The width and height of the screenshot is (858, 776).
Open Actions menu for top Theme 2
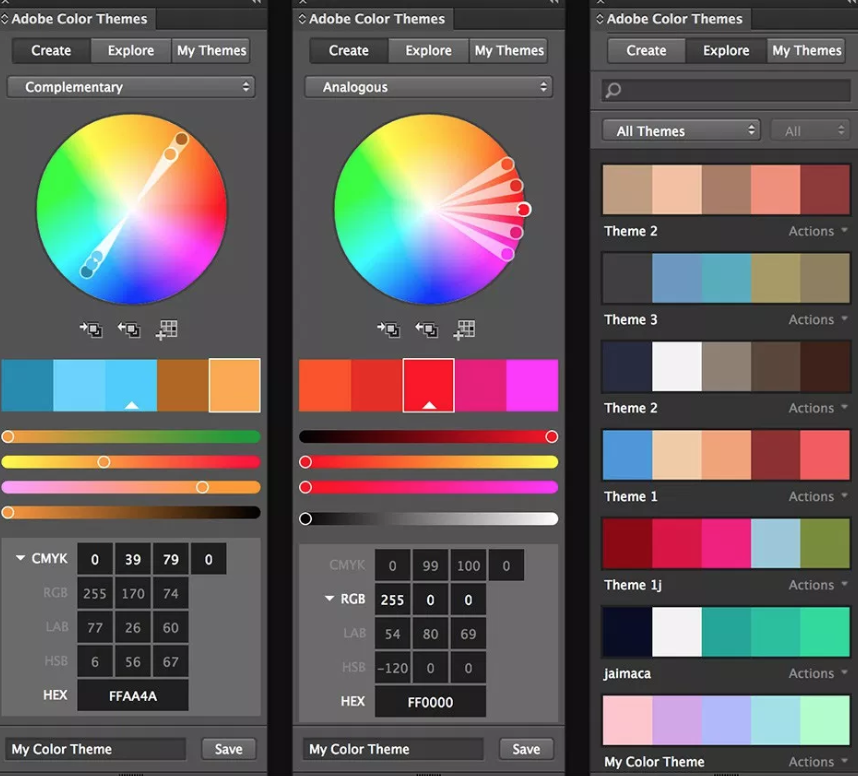818,231
